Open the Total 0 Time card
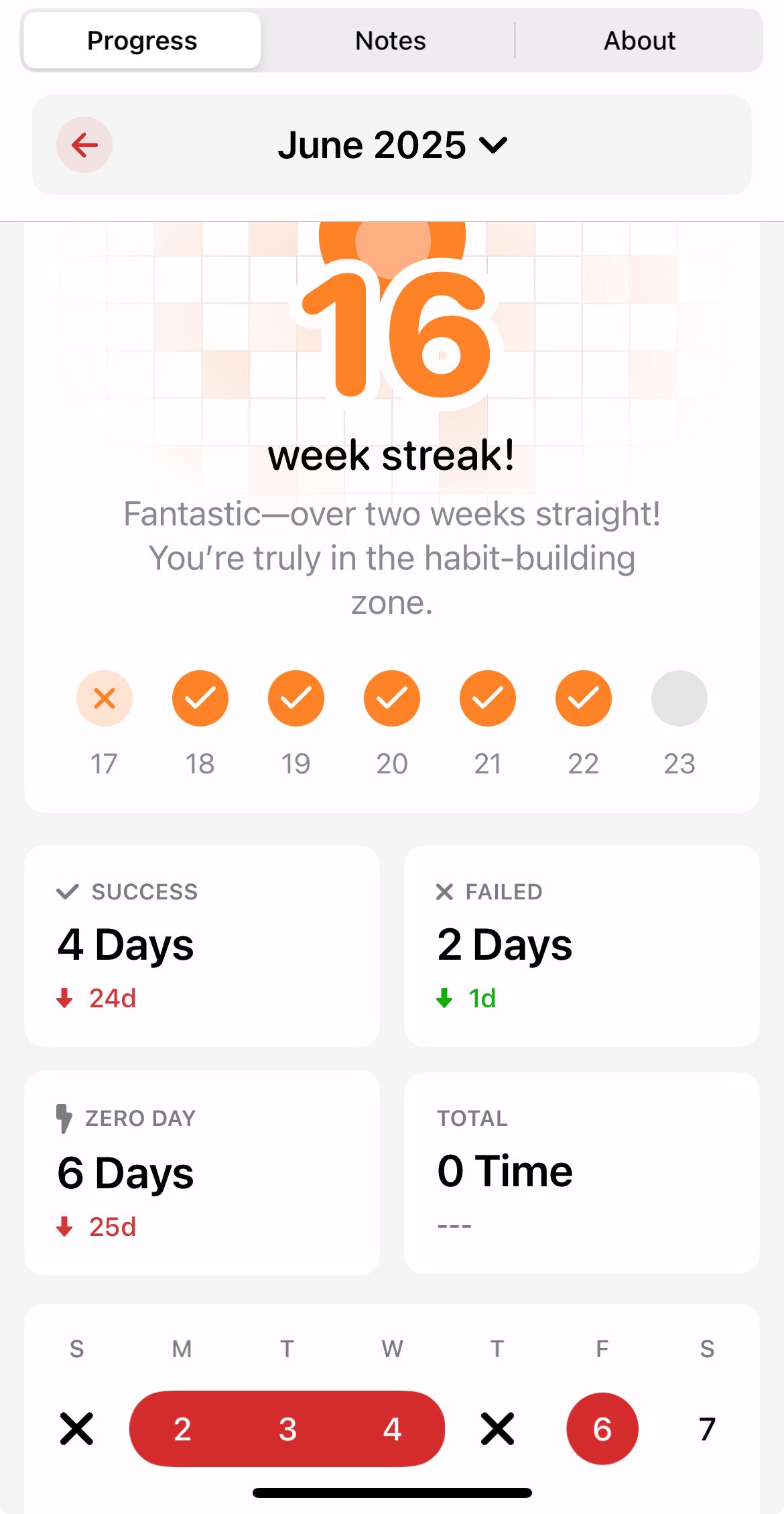Viewport: 784px width, 1514px height. coord(582,1173)
